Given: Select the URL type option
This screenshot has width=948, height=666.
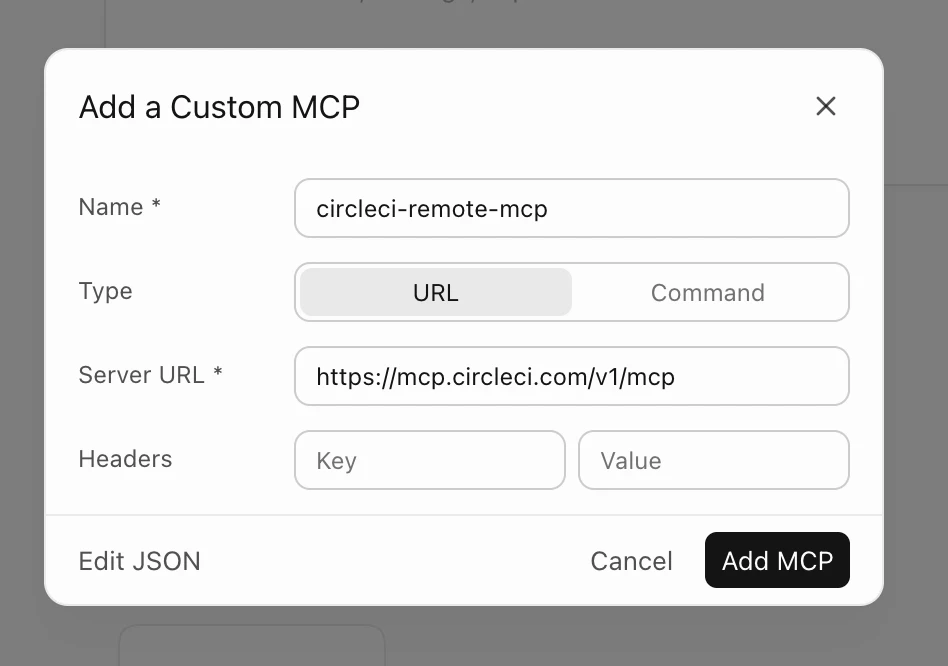Looking at the screenshot, I should pyautogui.click(x=435, y=293).
